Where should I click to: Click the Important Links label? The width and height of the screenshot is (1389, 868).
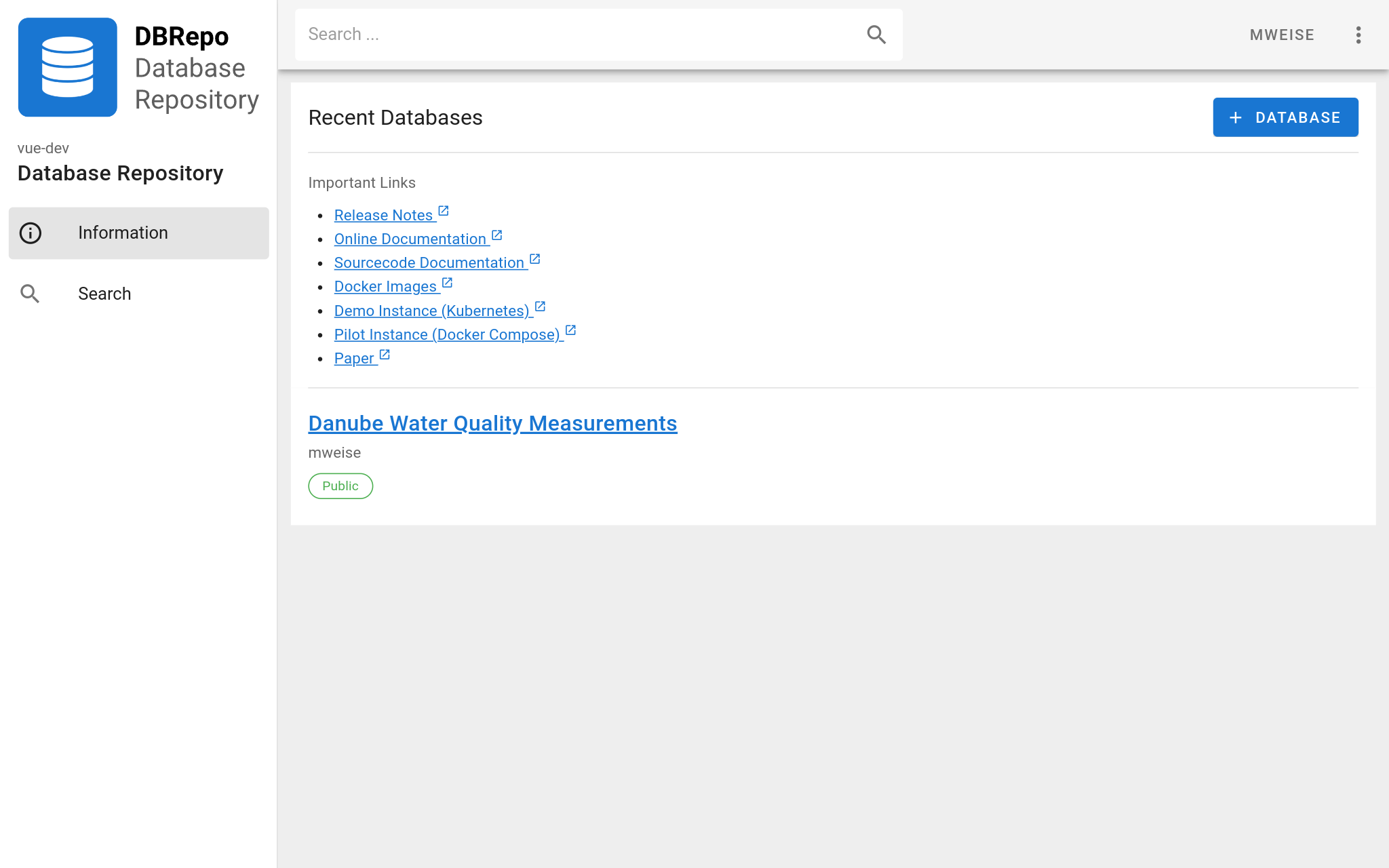click(361, 183)
